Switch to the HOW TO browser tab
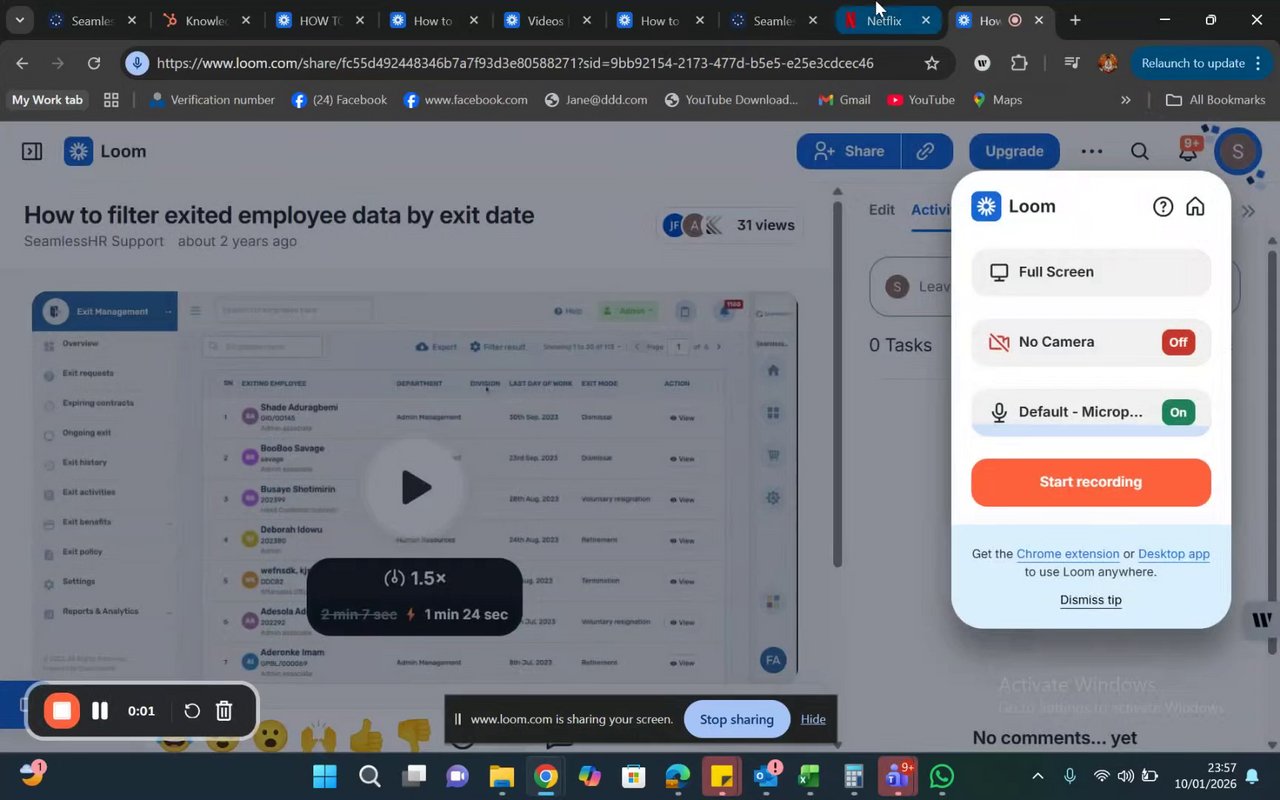 [x=321, y=20]
